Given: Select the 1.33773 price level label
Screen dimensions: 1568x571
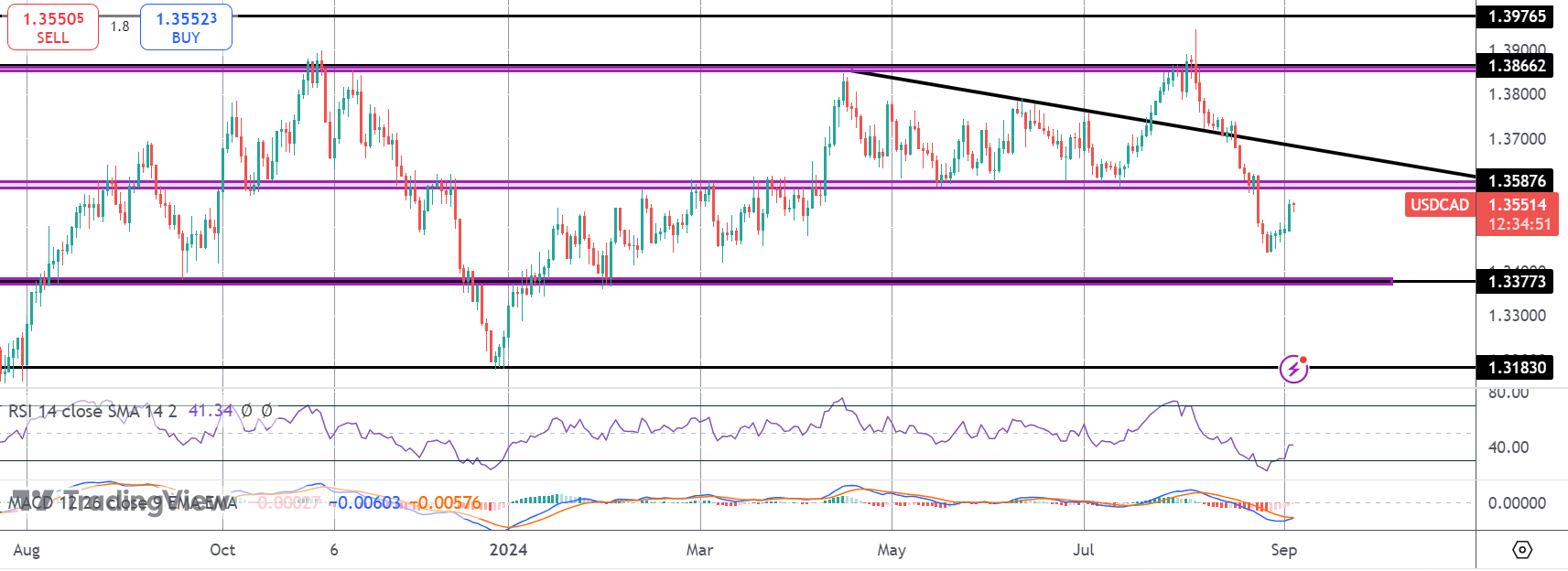Looking at the screenshot, I should [1517, 282].
